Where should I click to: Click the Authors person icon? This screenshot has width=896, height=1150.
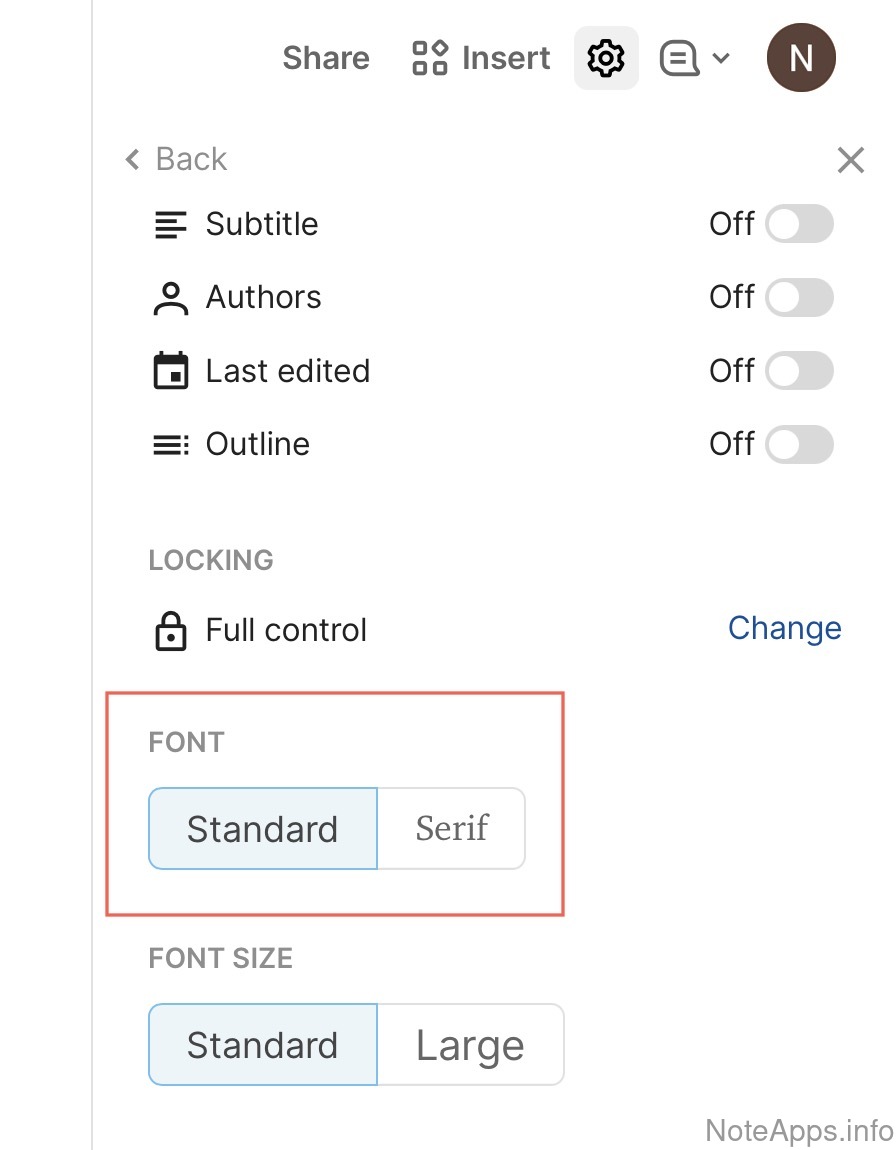click(171, 298)
